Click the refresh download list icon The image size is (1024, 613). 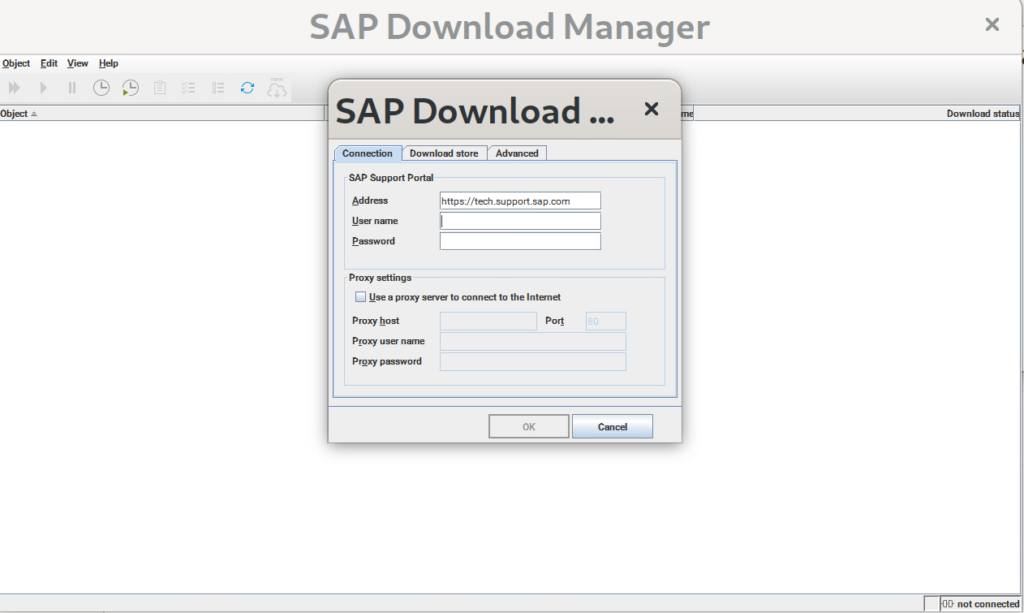(247, 88)
